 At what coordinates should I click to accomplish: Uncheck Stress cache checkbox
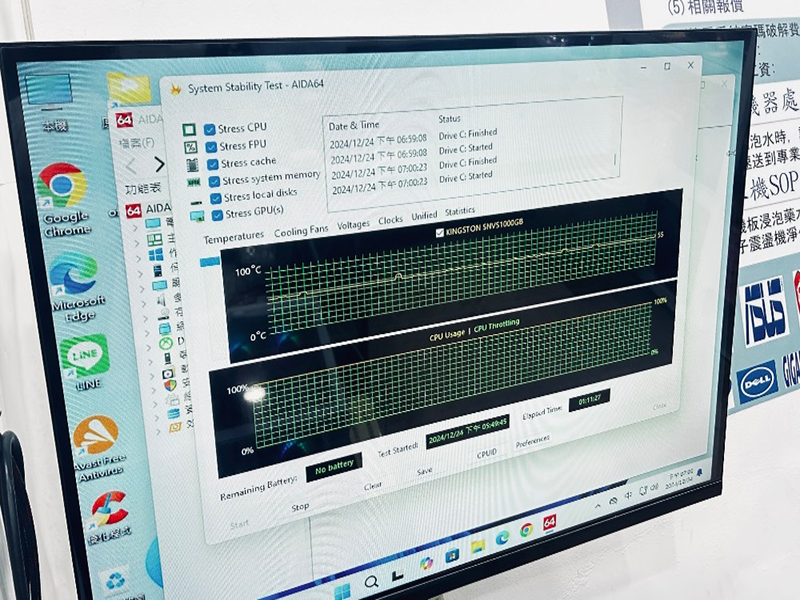coord(213,165)
